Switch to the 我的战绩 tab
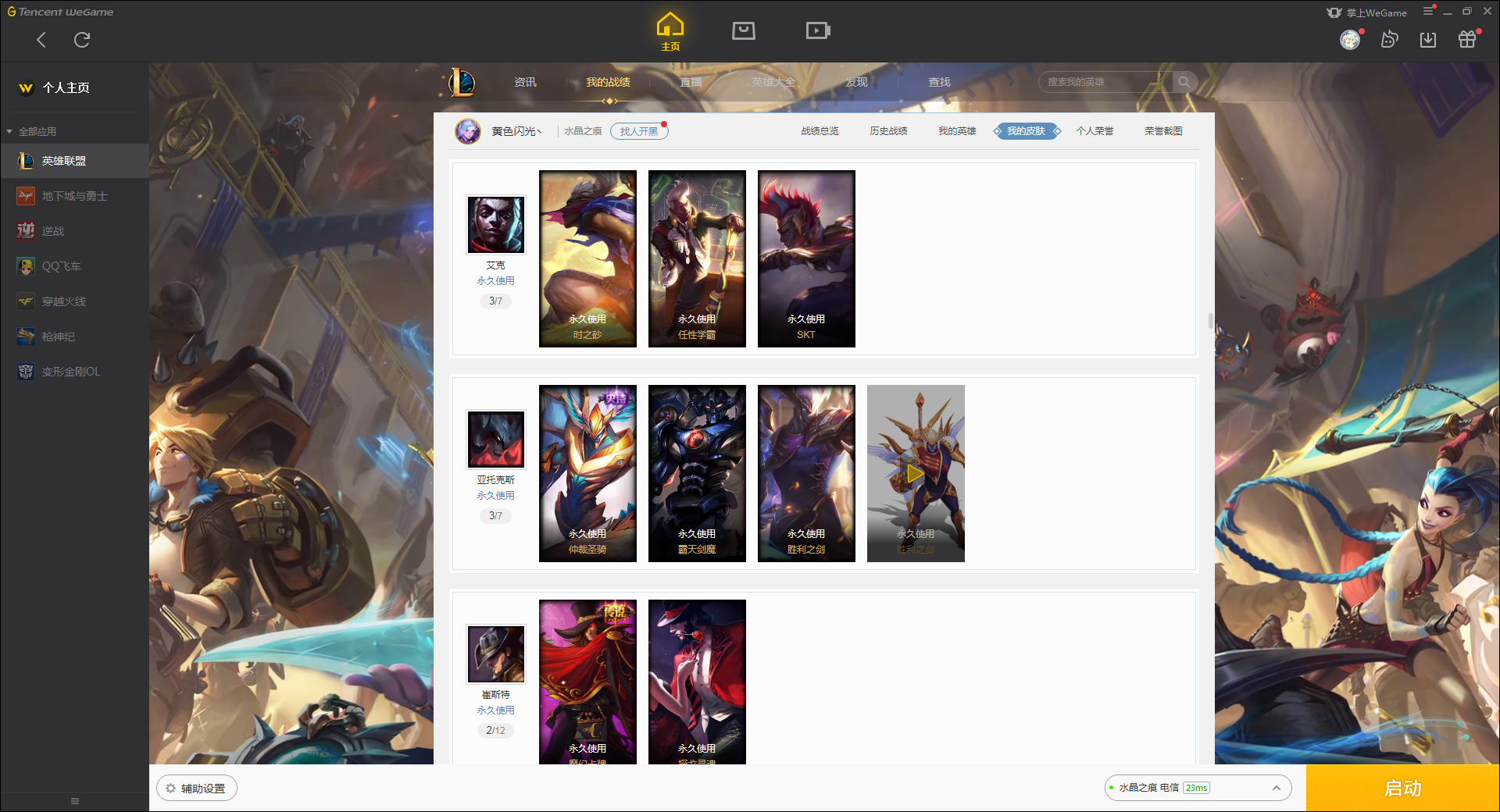Screen dimensions: 1500x812 coord(608,82)
